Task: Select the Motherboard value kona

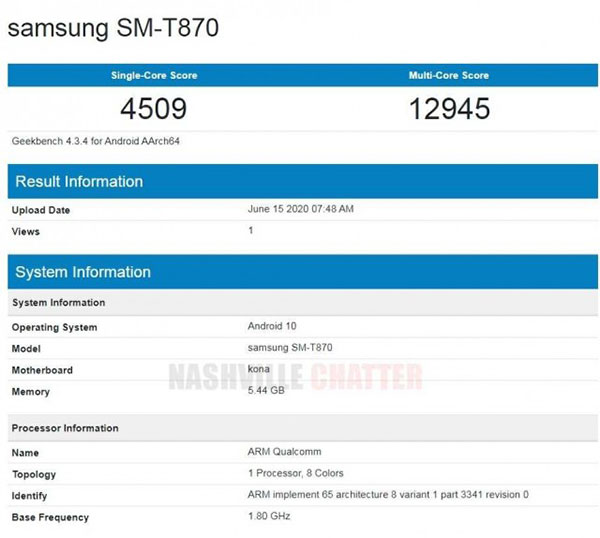Action: click(259, 369)
